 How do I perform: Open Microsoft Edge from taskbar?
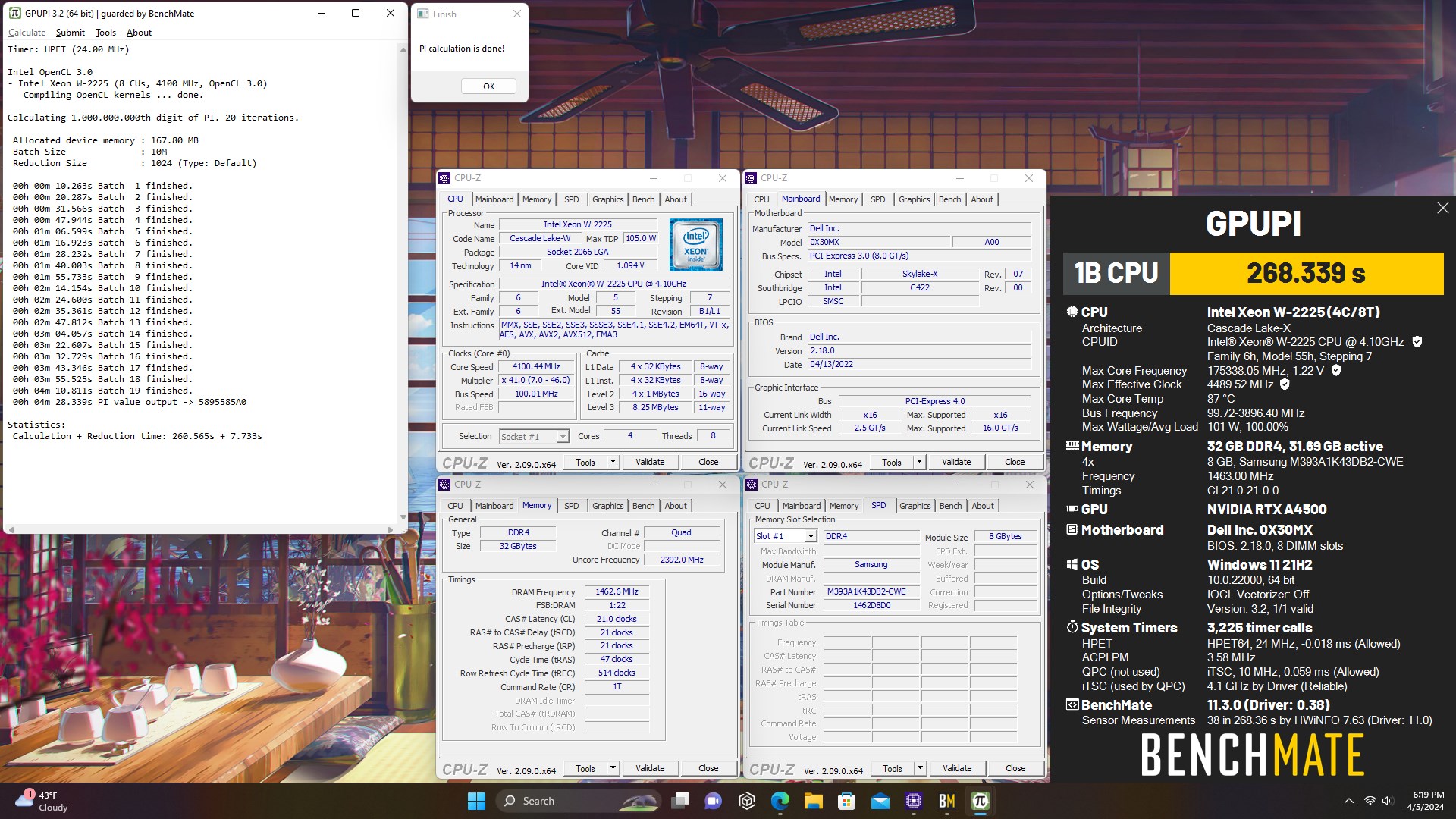click(x=780, y=801)
